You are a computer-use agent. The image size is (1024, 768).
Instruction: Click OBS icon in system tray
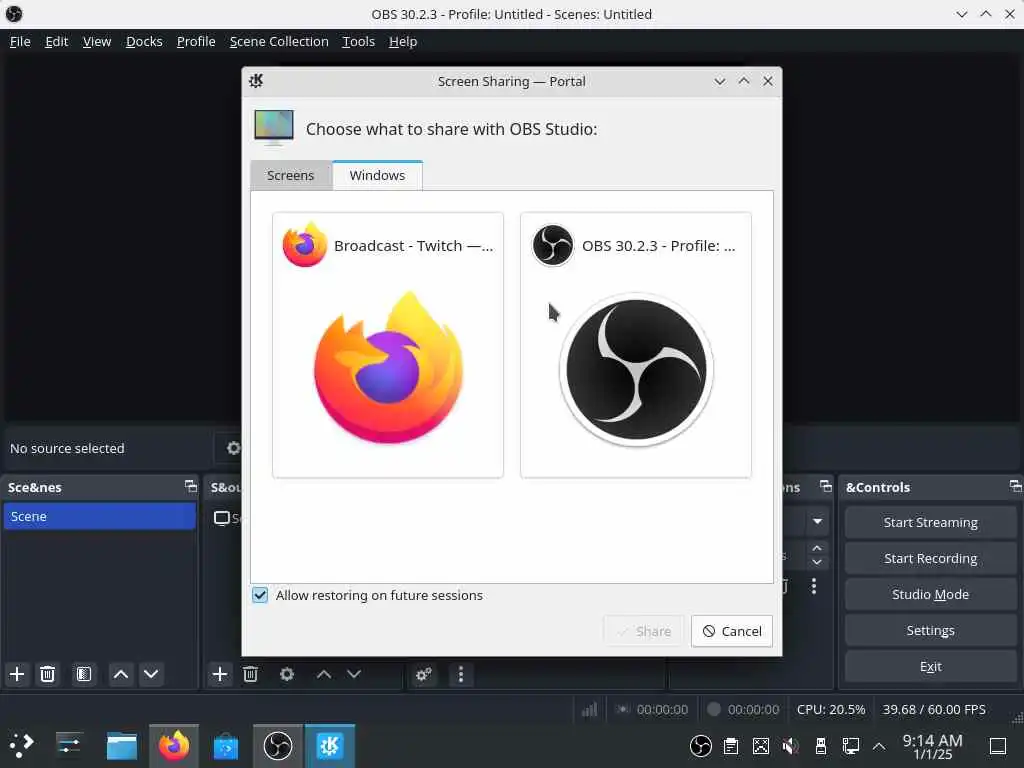coord(701,745)
